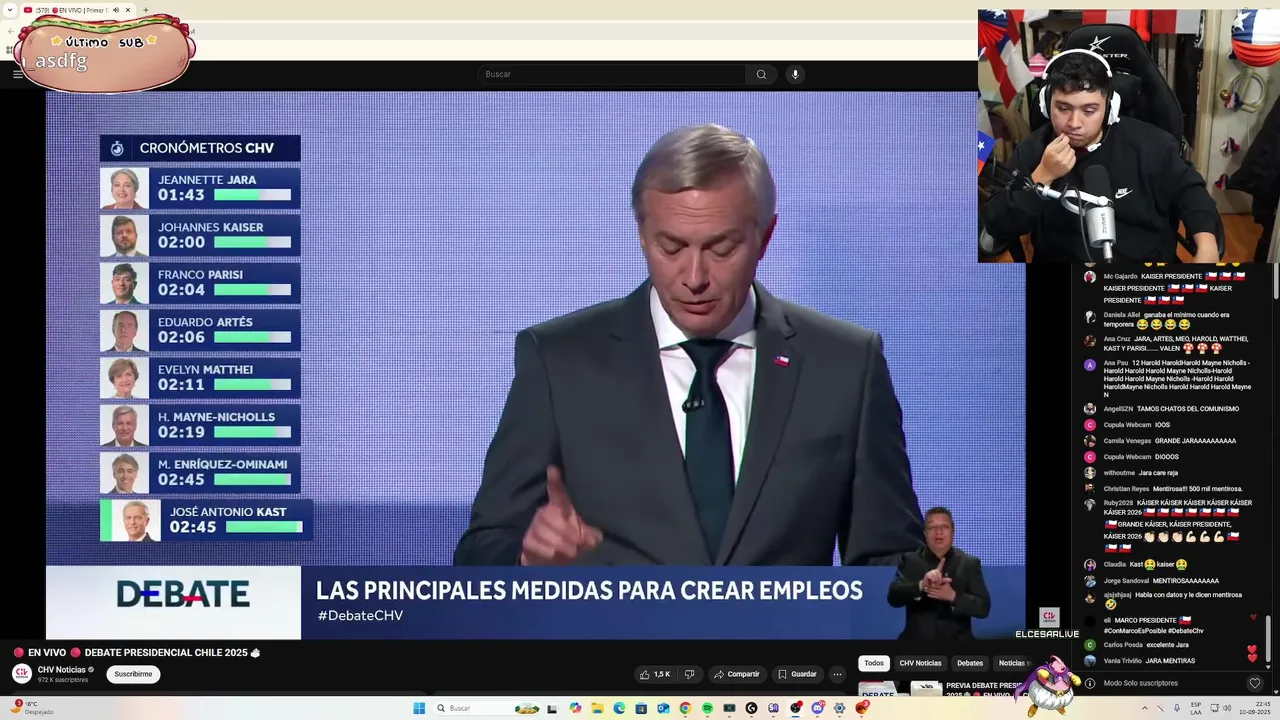Viewport: 1280px width, 720px height.
Task: Select the EN VIVO browser tab
Action: click(78, 10)
